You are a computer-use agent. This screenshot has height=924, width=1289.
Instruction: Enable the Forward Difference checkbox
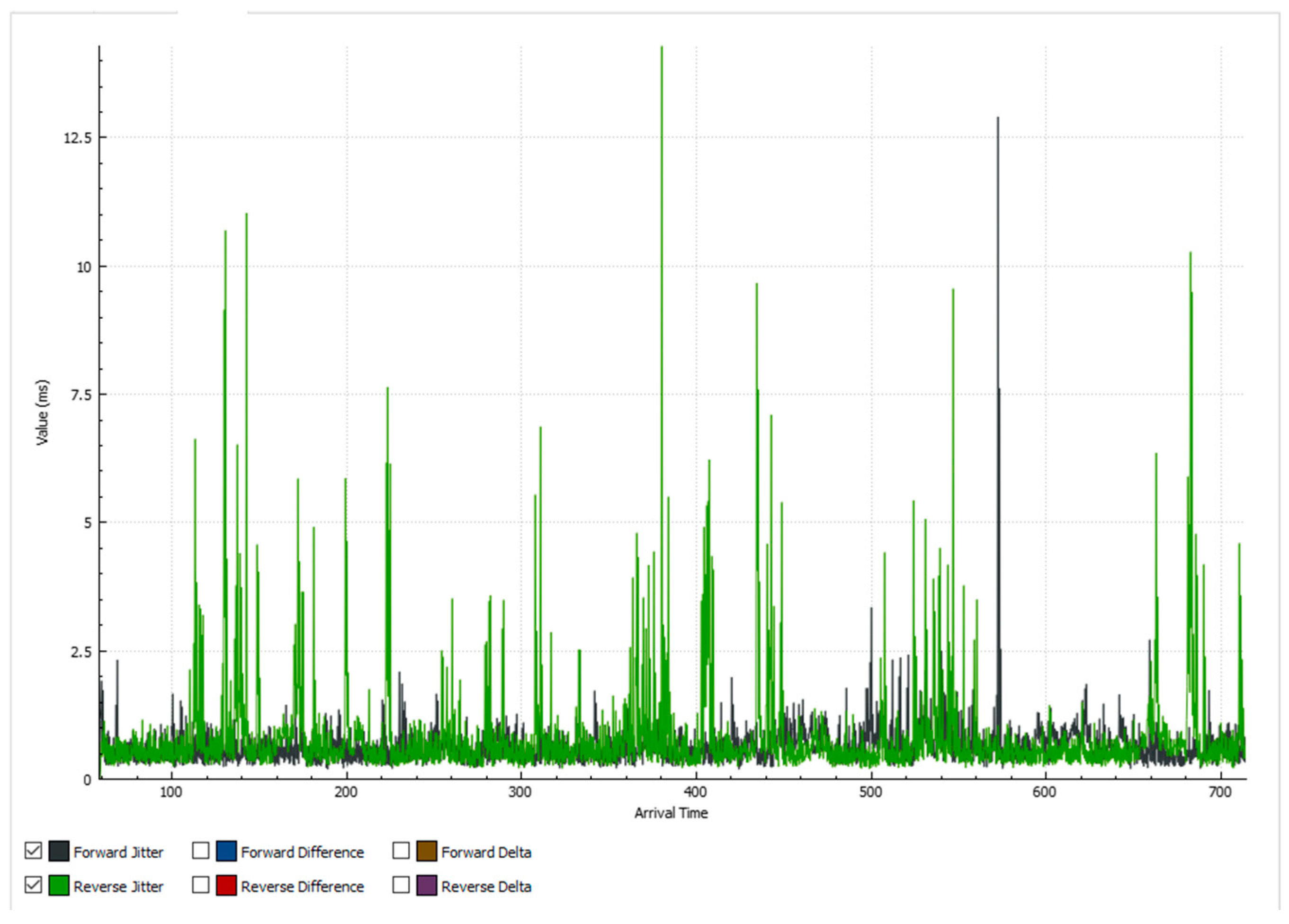click(x=200, y=851)
